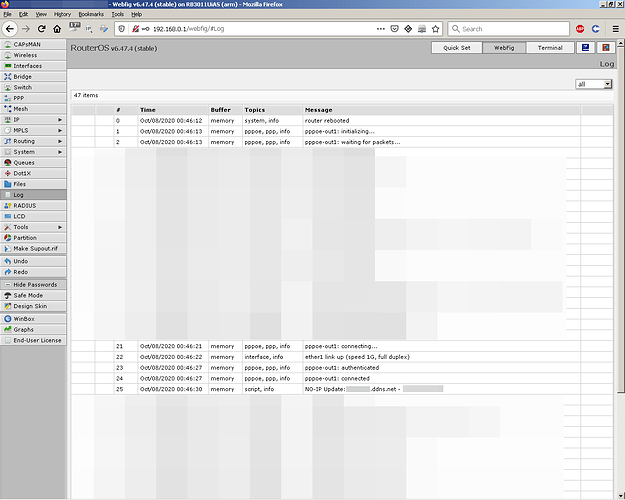Select the 'ether1 link up' log entry
This screenshot has width=625, height=500.
342,357
